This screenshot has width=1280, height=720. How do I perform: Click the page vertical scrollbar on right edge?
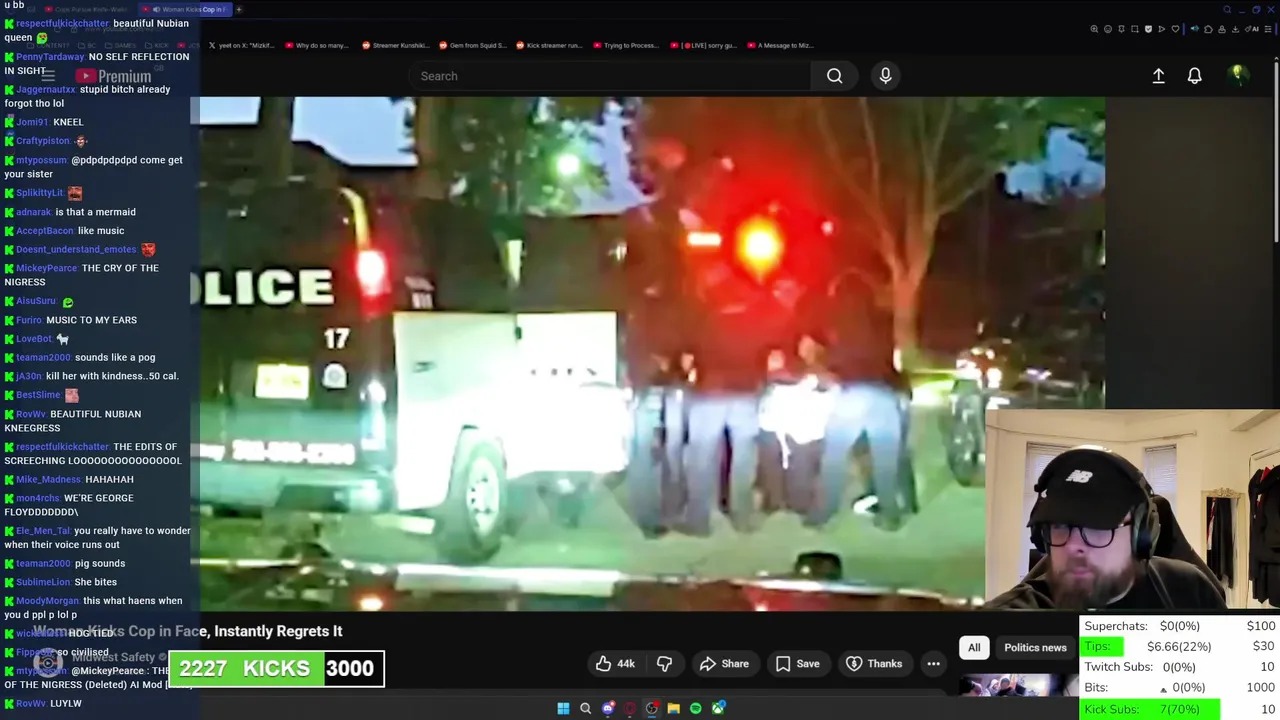pos(1276,150)
